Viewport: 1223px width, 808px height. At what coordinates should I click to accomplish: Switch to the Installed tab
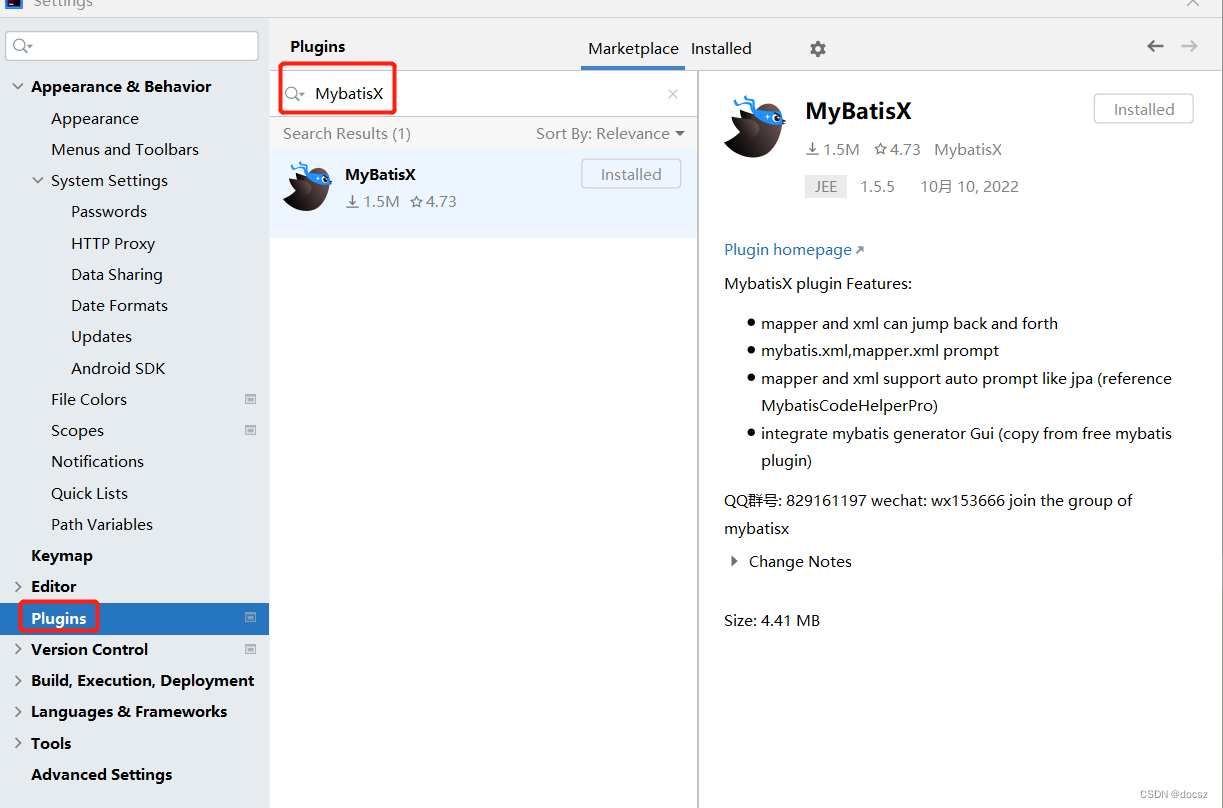coord(721,48)
